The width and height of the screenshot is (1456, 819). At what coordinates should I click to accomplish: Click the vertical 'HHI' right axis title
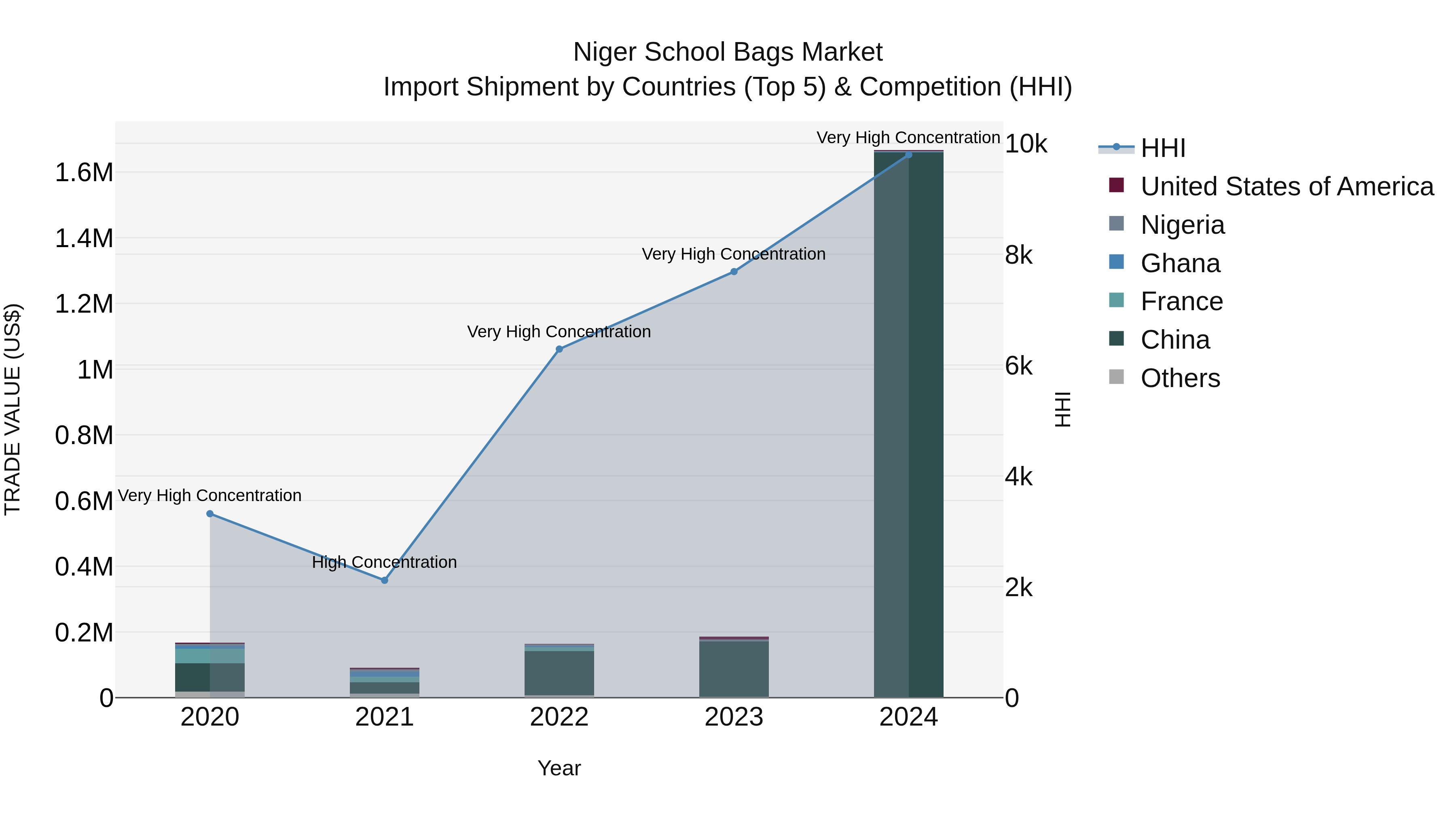click(x=1062, y=409)
